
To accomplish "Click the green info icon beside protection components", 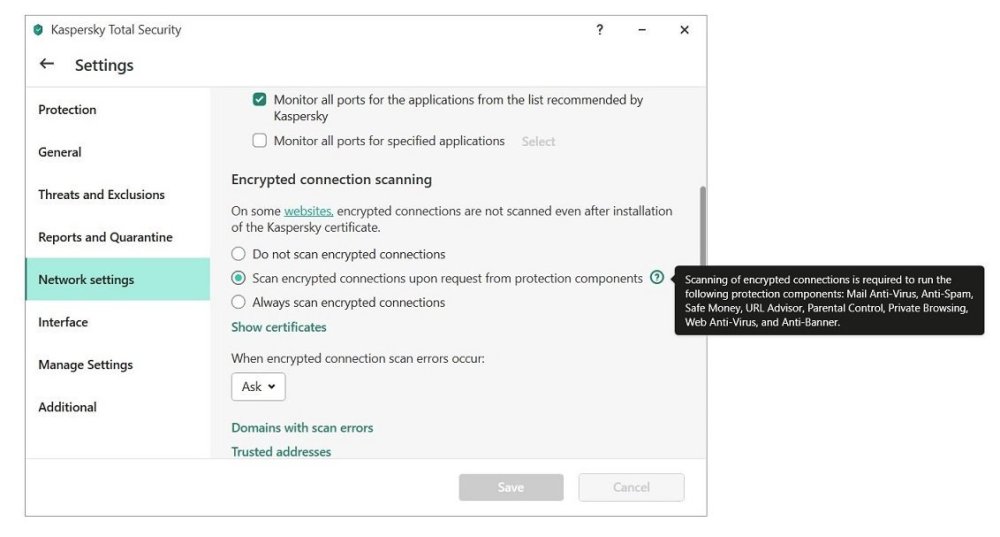I will pyautogui.click(x=656, y=278).
